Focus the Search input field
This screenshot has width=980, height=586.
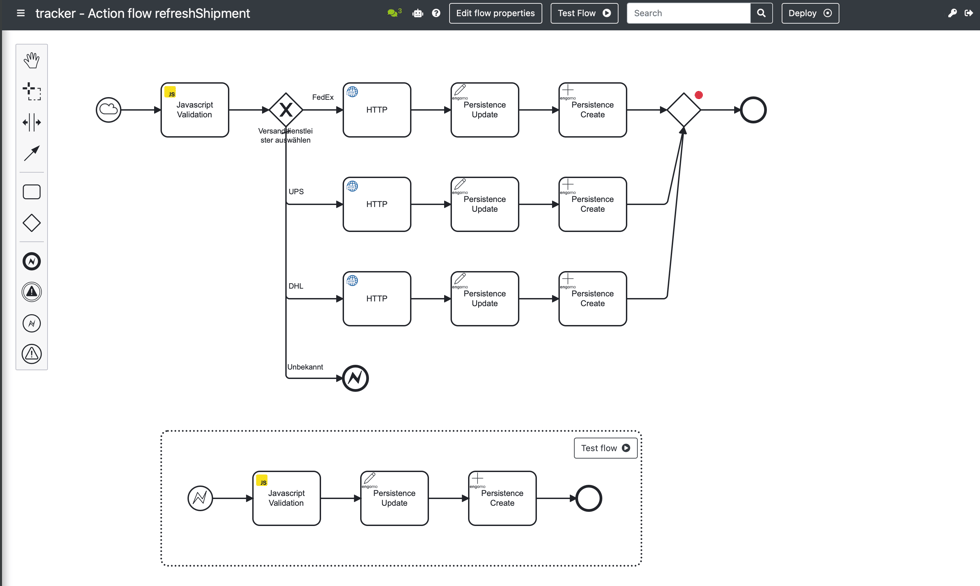click(x=688, y=13)
